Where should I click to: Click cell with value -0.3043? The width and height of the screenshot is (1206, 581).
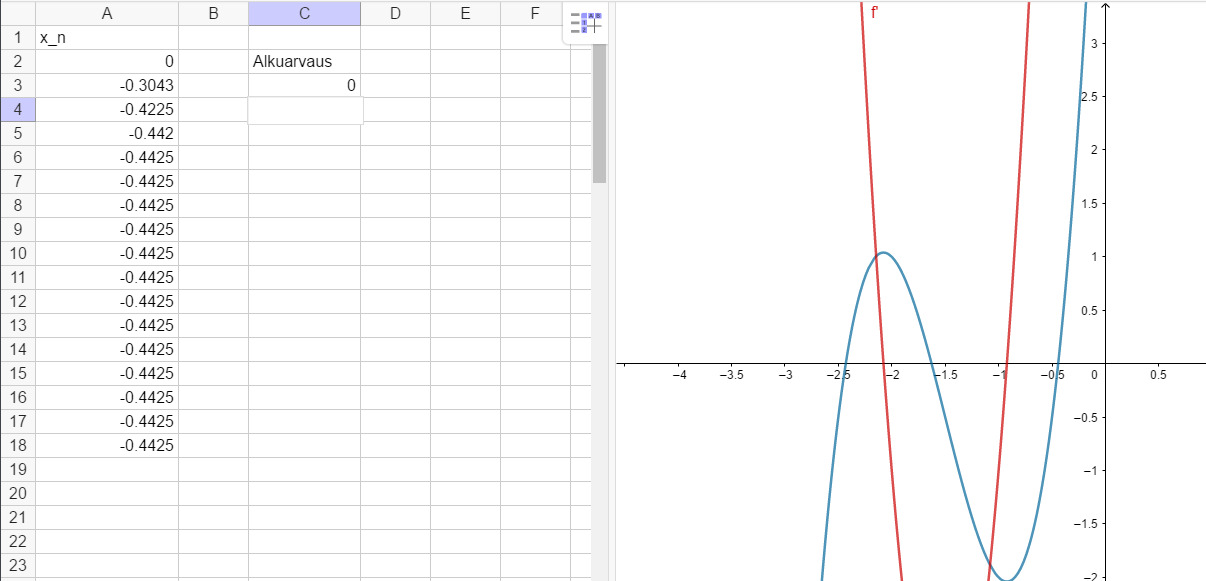pos(107,86)
